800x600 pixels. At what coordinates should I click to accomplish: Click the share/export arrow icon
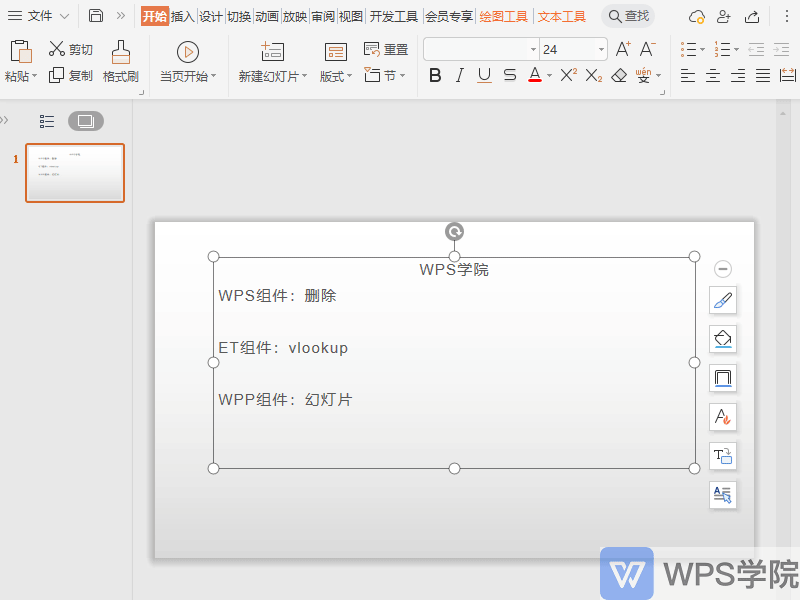(752, 17)
